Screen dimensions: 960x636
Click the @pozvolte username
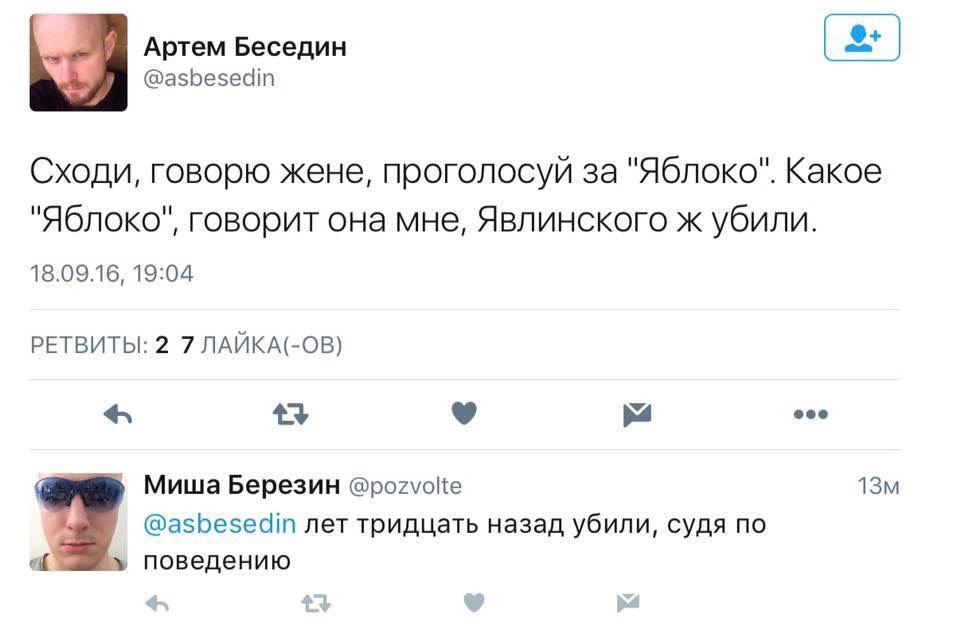[x=405, y=487]
